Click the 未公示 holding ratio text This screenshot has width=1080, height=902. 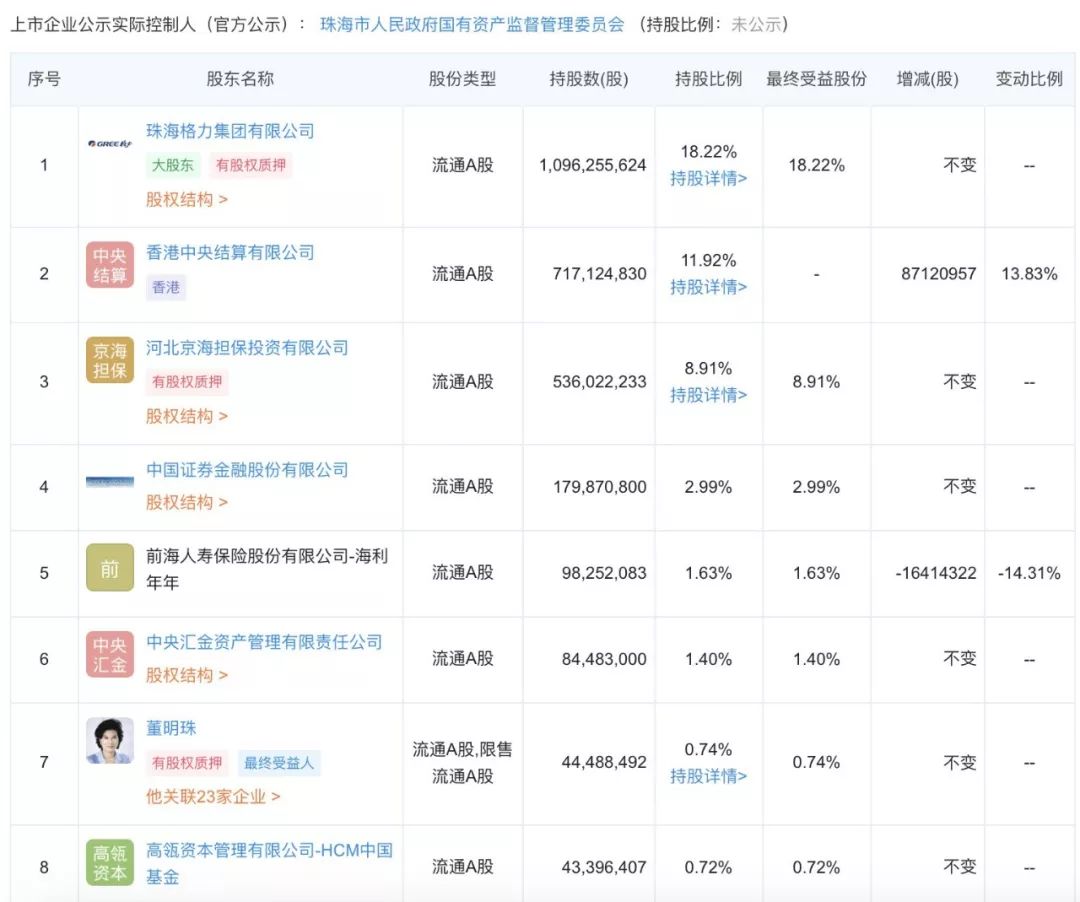point(756,24)
